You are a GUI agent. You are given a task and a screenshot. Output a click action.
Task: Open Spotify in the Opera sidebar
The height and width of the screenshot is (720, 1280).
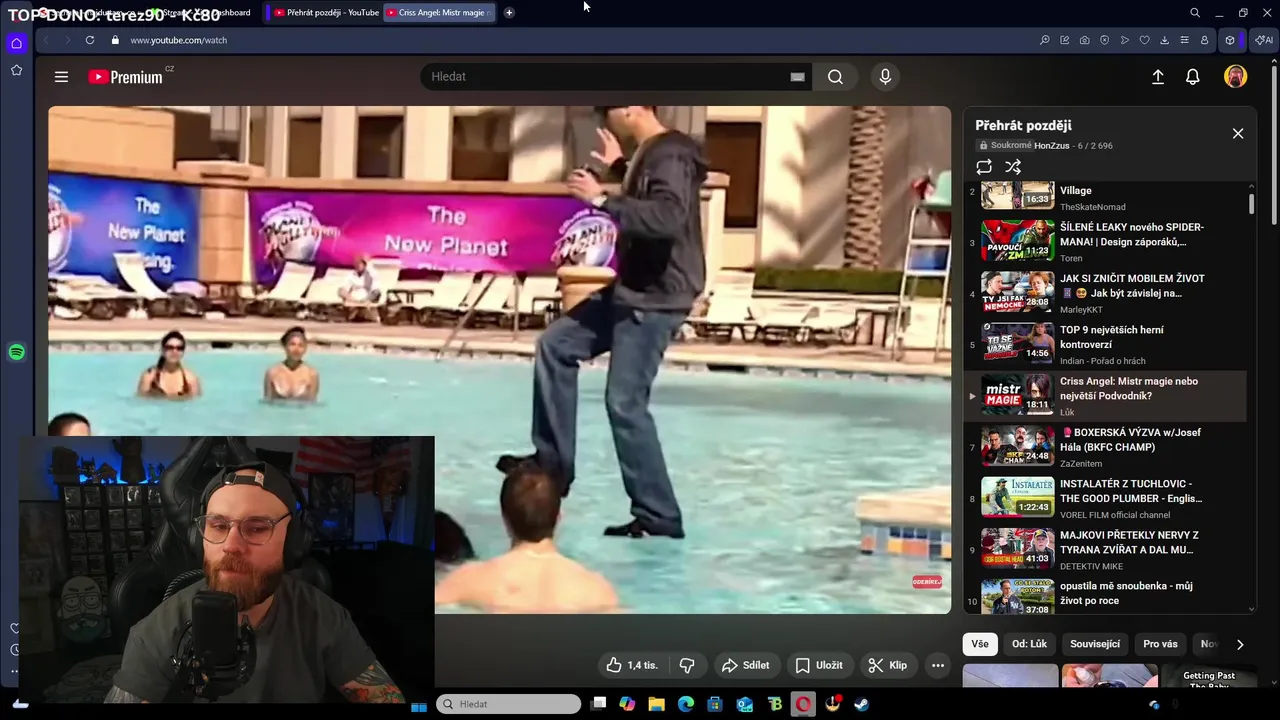coord(16,352)
